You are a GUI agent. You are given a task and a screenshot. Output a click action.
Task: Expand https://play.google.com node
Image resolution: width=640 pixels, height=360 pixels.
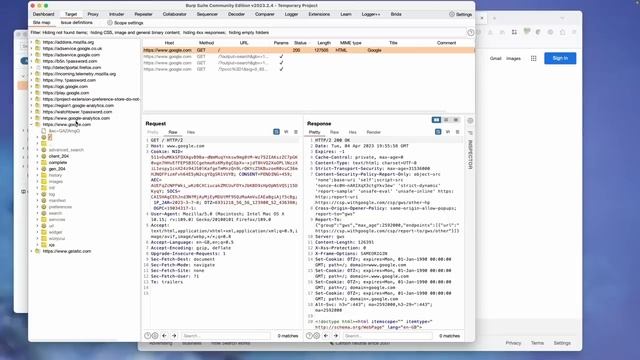31,93
